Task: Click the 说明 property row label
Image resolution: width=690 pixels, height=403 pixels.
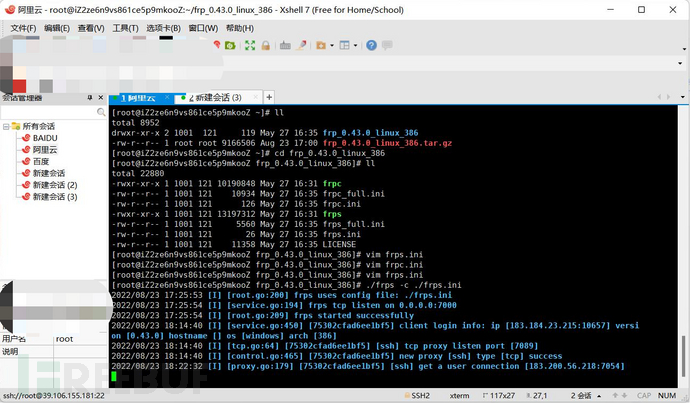Action: (x=10, y=352)
